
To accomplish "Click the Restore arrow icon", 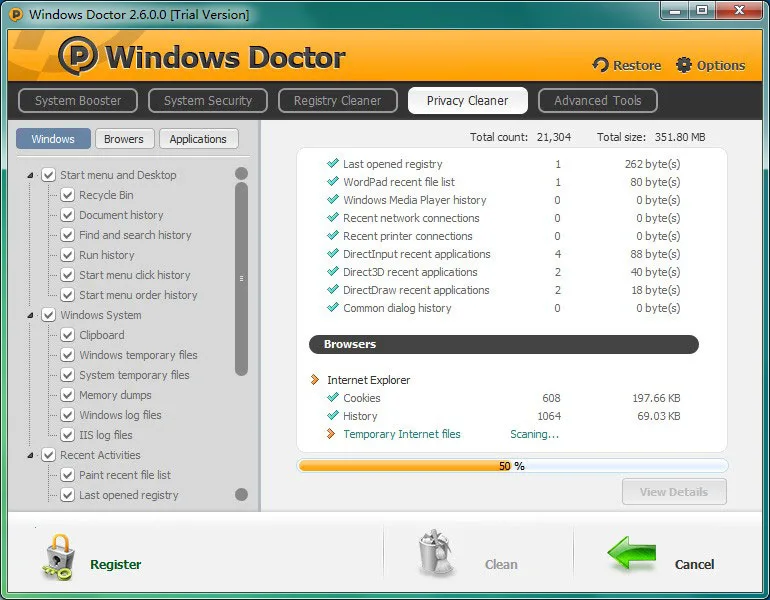I will pos(600,65).
